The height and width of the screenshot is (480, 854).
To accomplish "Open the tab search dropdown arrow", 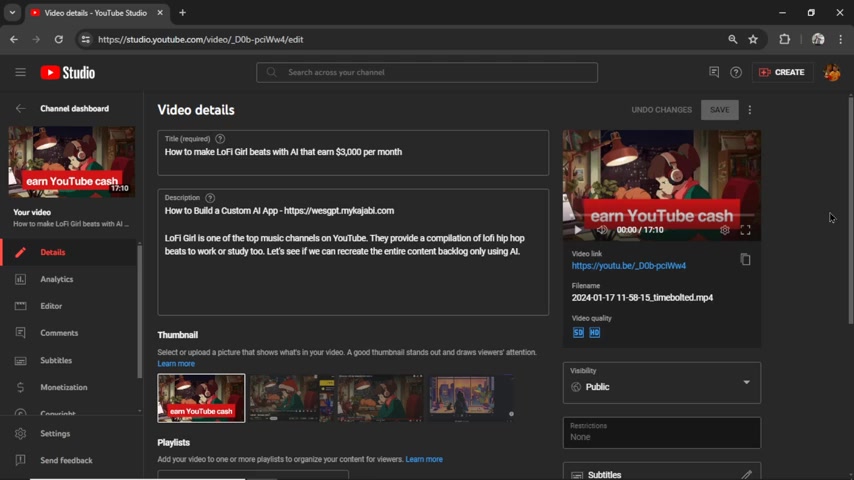I will pos(12,13).
